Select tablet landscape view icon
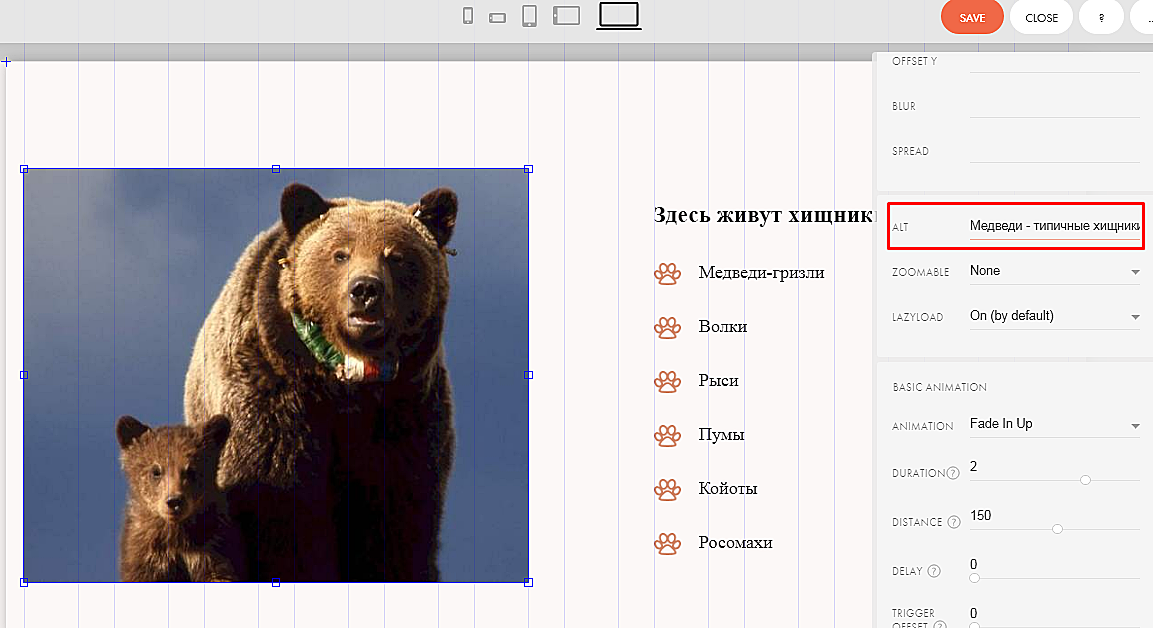 tap(566, 16)
